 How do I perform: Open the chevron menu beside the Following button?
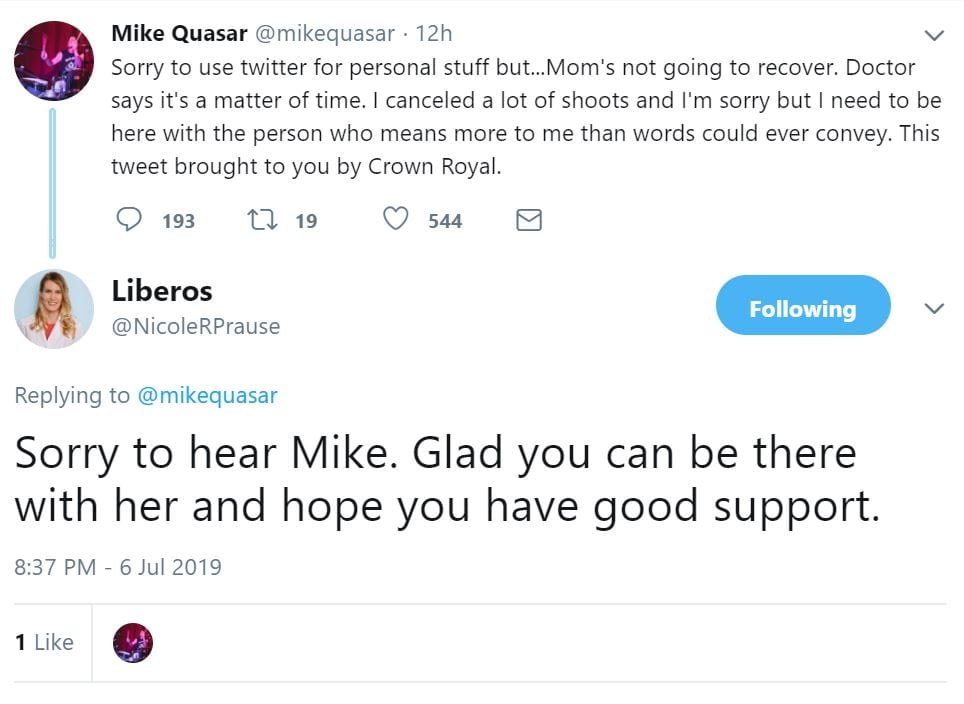tap(934, 309)
